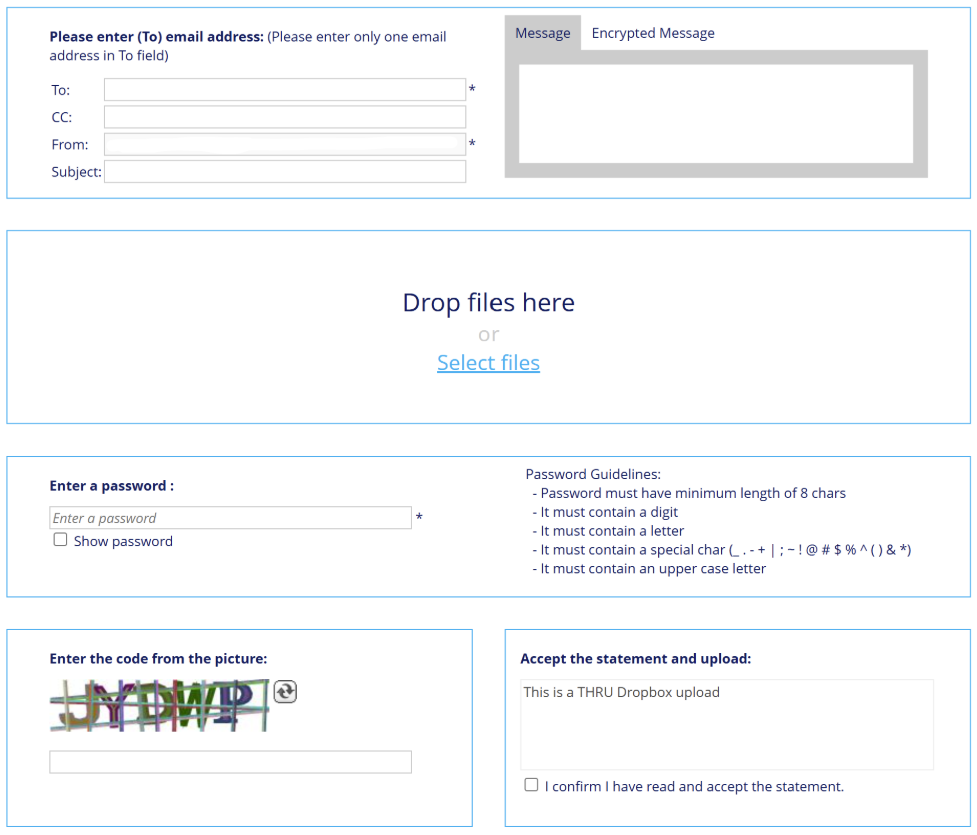Click inside the Message body text area
Image resolution: width=977 pixels, height=835 pixels.
(716, 114)
